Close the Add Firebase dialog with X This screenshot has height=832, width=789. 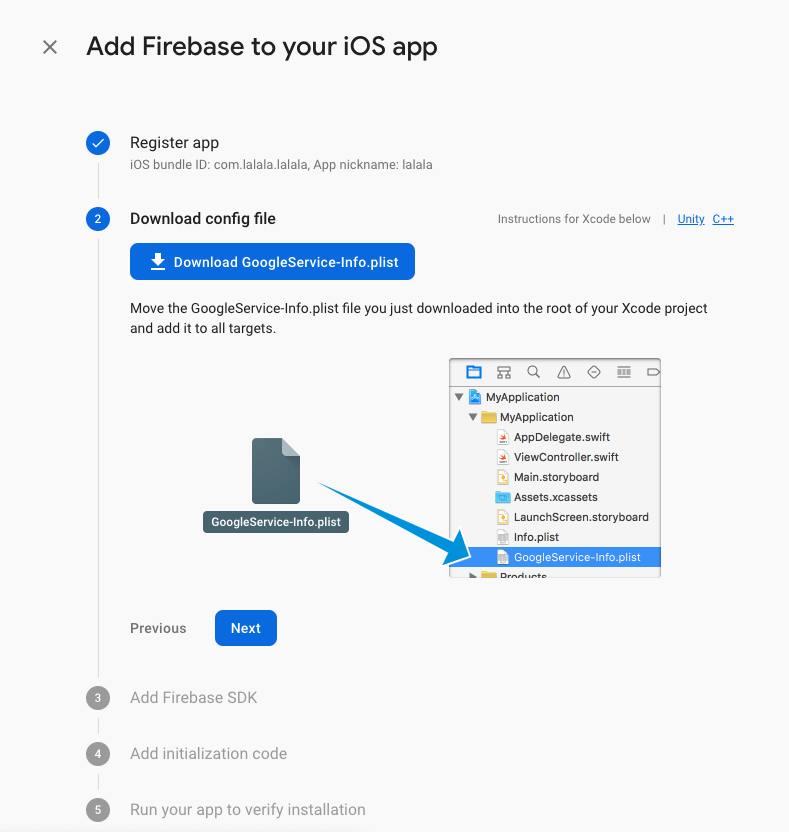coord(50,47)
